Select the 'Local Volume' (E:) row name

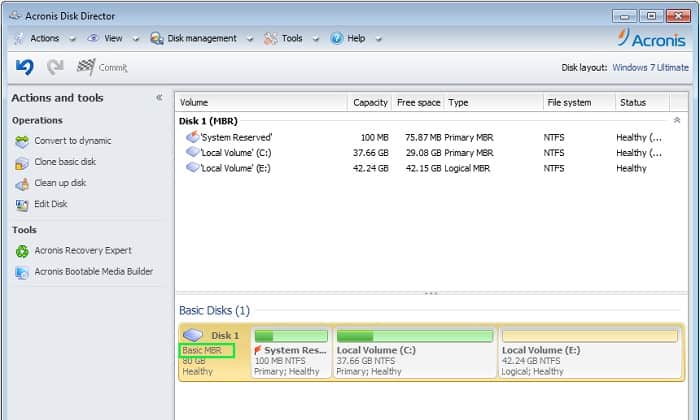coord(236,168)
